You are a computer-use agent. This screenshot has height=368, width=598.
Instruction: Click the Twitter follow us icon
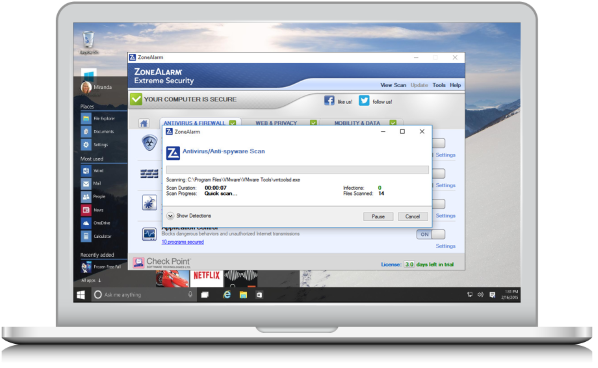pos(364,100)
